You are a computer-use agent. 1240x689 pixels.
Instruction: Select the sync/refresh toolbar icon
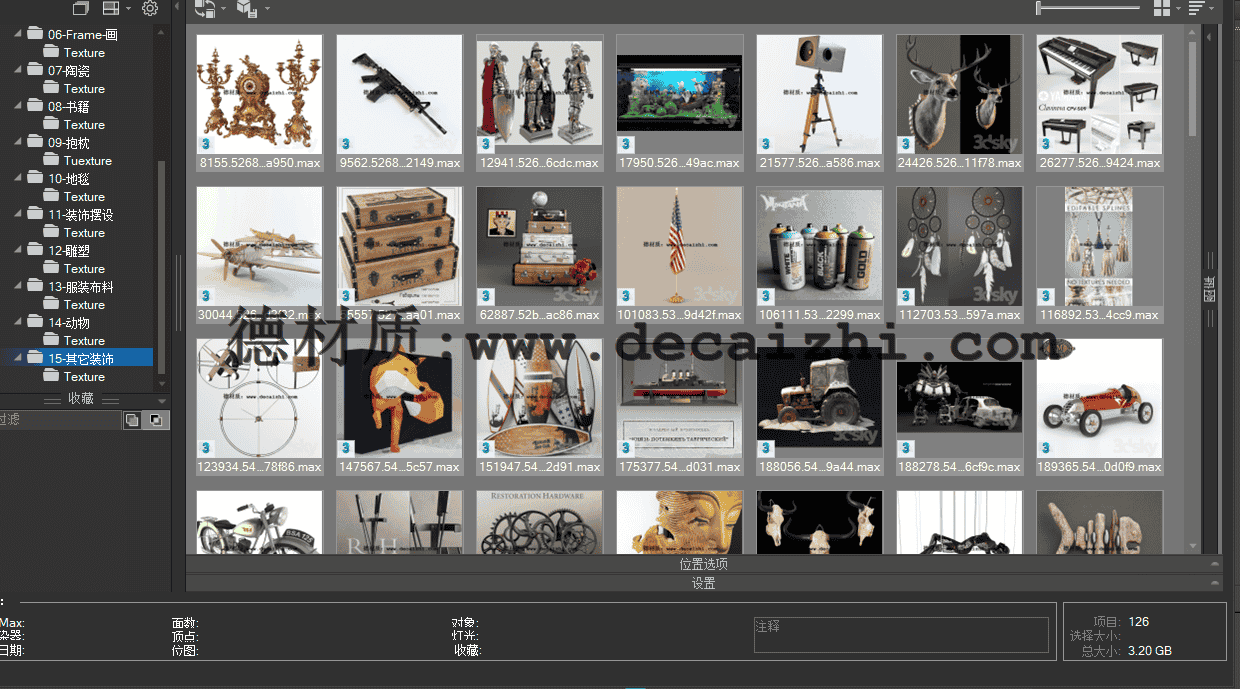[205, 9]
